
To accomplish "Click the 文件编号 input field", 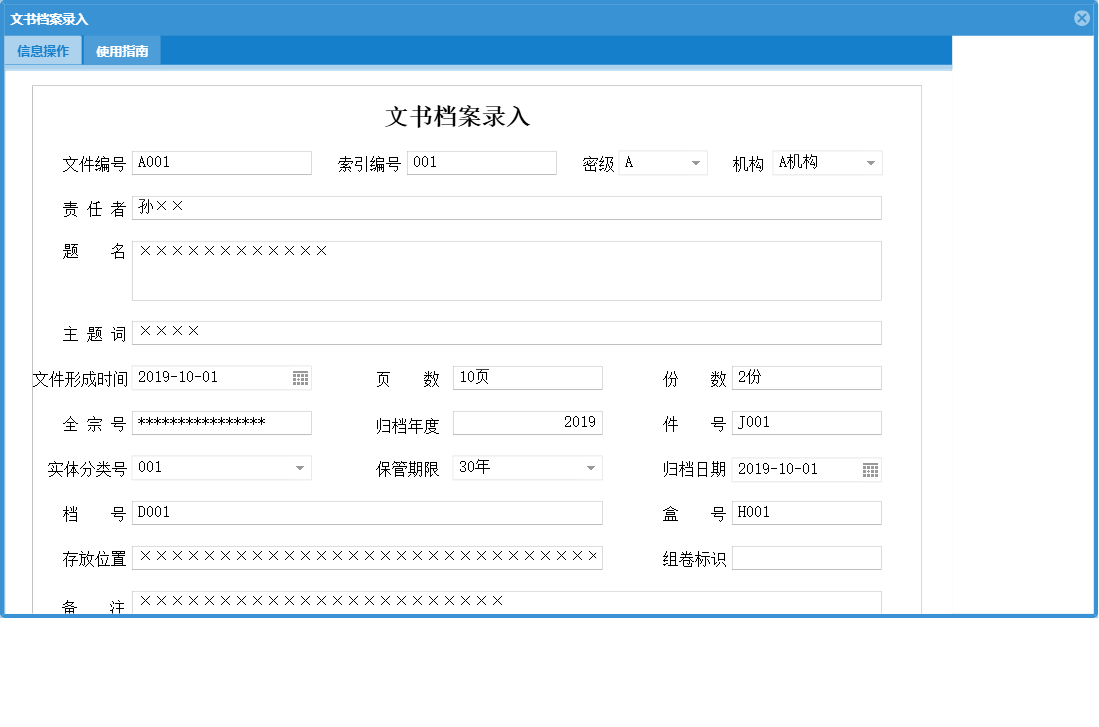I will (222, 162).
